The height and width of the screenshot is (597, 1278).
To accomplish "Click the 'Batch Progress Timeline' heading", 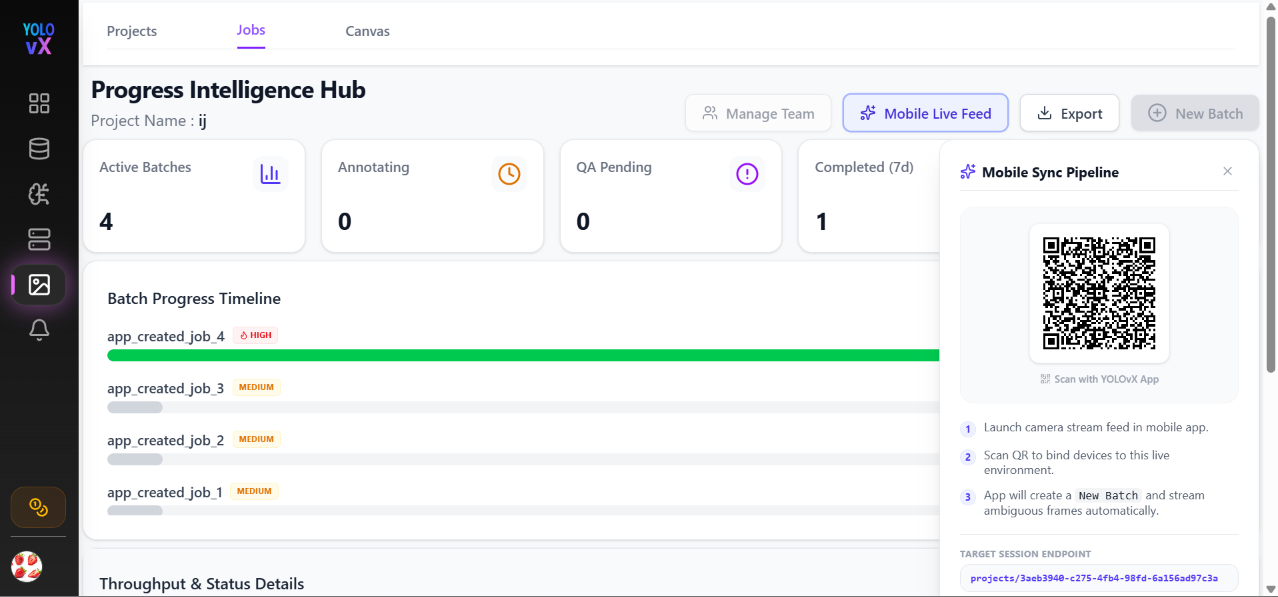I will [x=194, y=298].
